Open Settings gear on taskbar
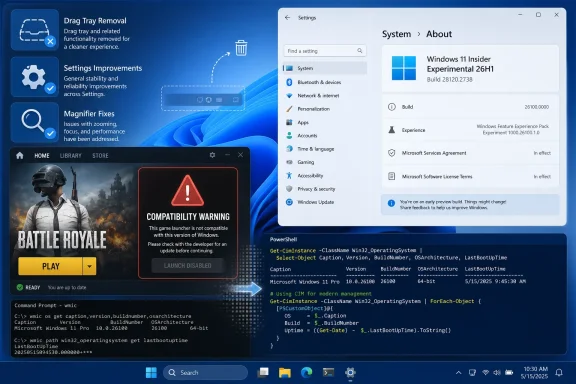This screenshot has height=384, width=576. (x=350, y=373)
